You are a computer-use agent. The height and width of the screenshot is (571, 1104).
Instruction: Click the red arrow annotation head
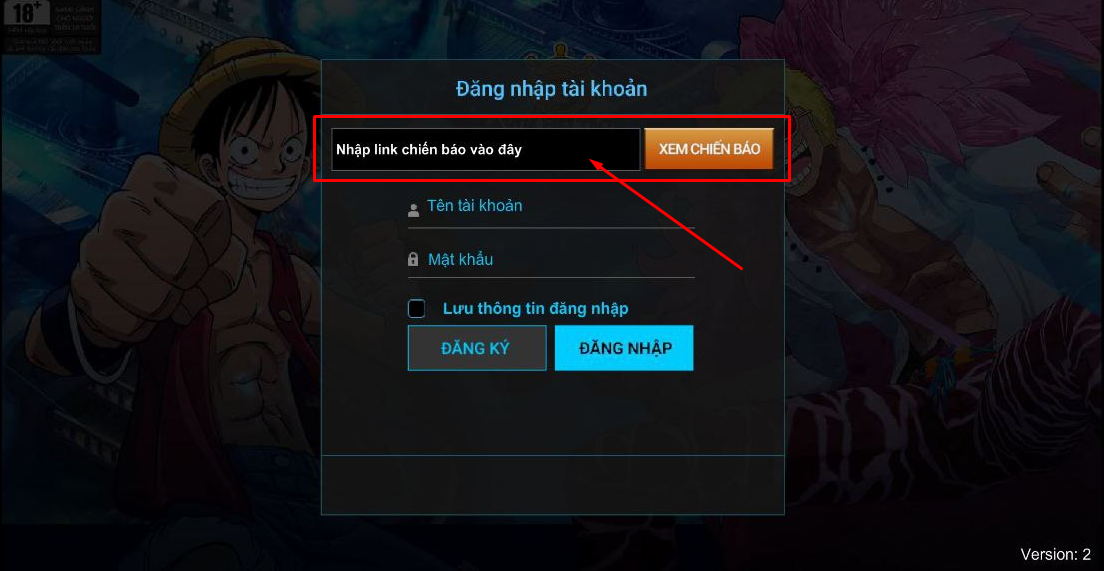(x=596, y=164)
